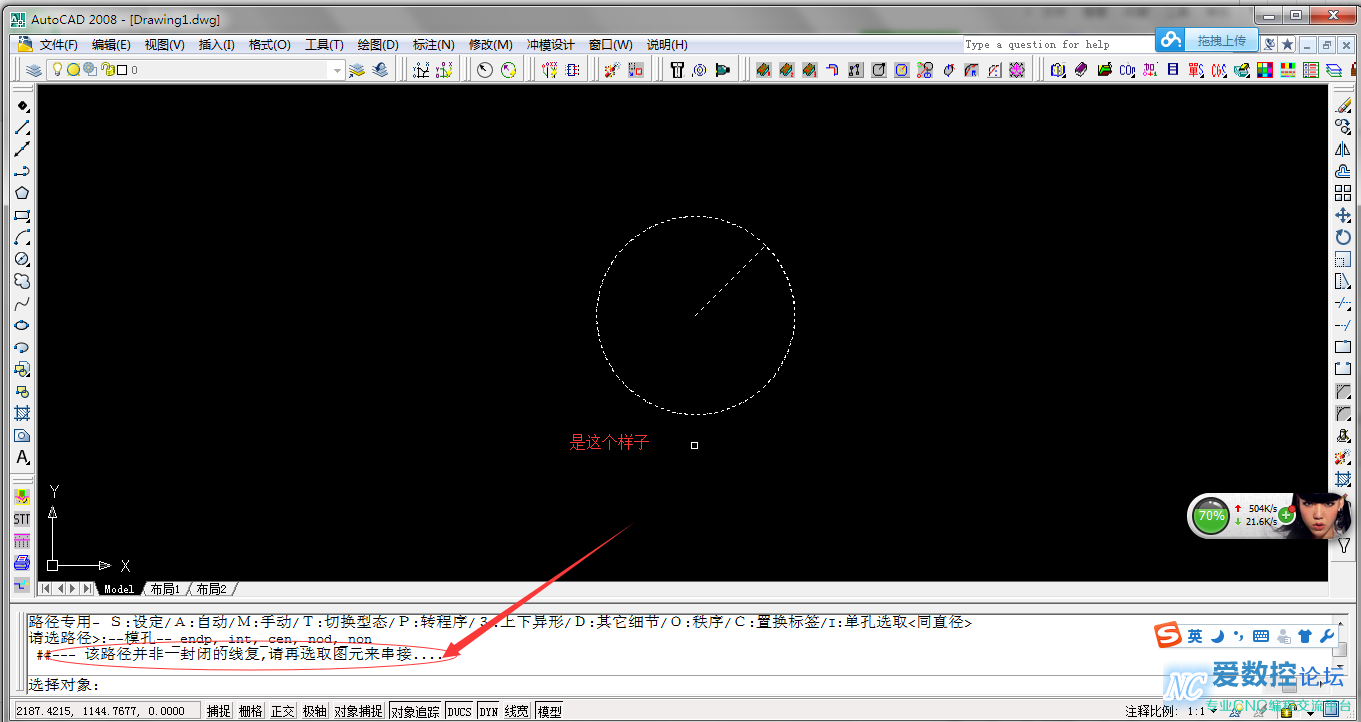
Task: Open the 冲模设计 menu
Action: tap(551, 44)
